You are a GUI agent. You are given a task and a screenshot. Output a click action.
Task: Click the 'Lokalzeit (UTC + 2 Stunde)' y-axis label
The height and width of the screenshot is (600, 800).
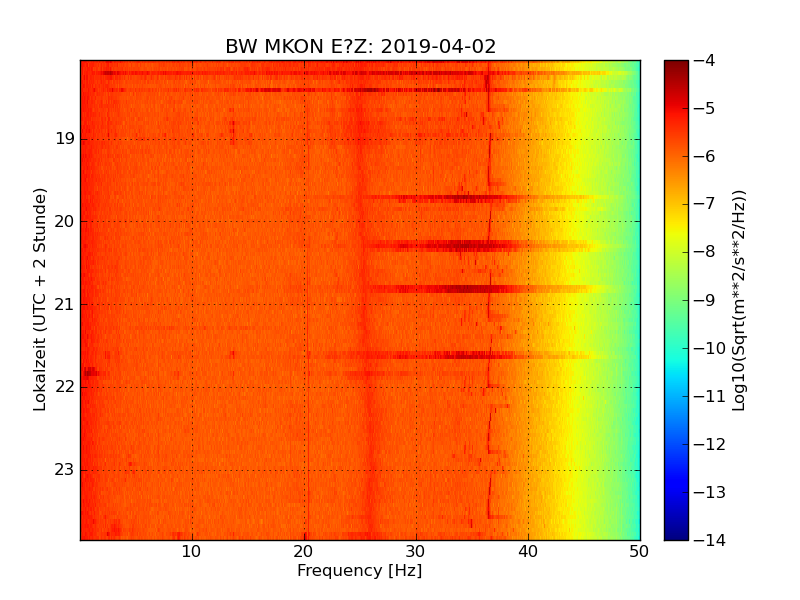click(40, 300)
